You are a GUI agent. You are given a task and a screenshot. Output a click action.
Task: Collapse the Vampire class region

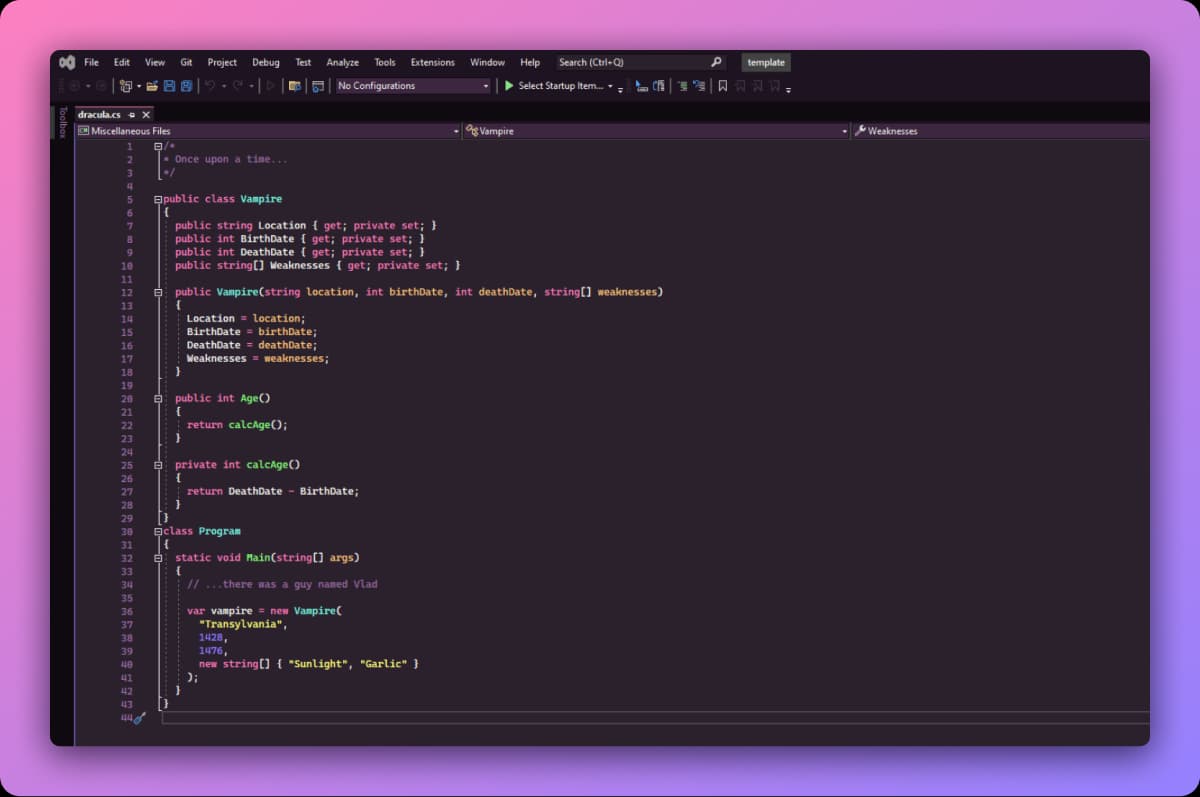157,198
